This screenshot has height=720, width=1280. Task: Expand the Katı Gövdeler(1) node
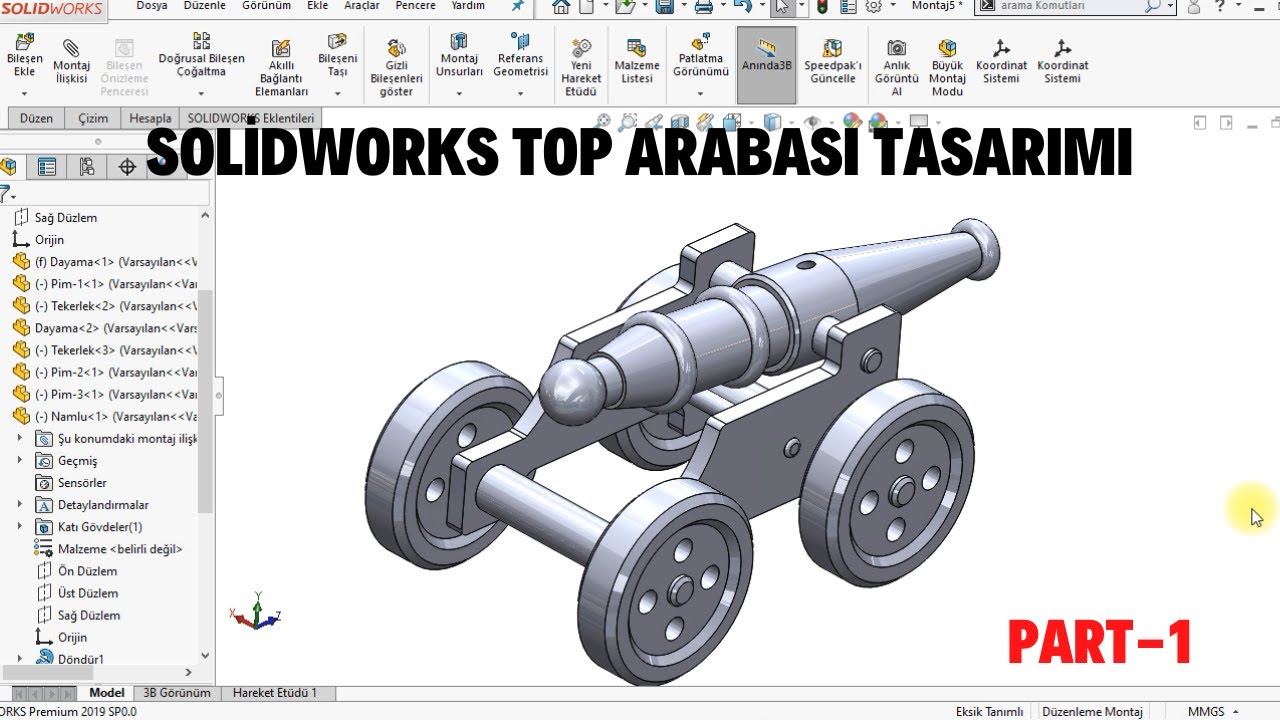pyautogui.click(x=19, y=526)
